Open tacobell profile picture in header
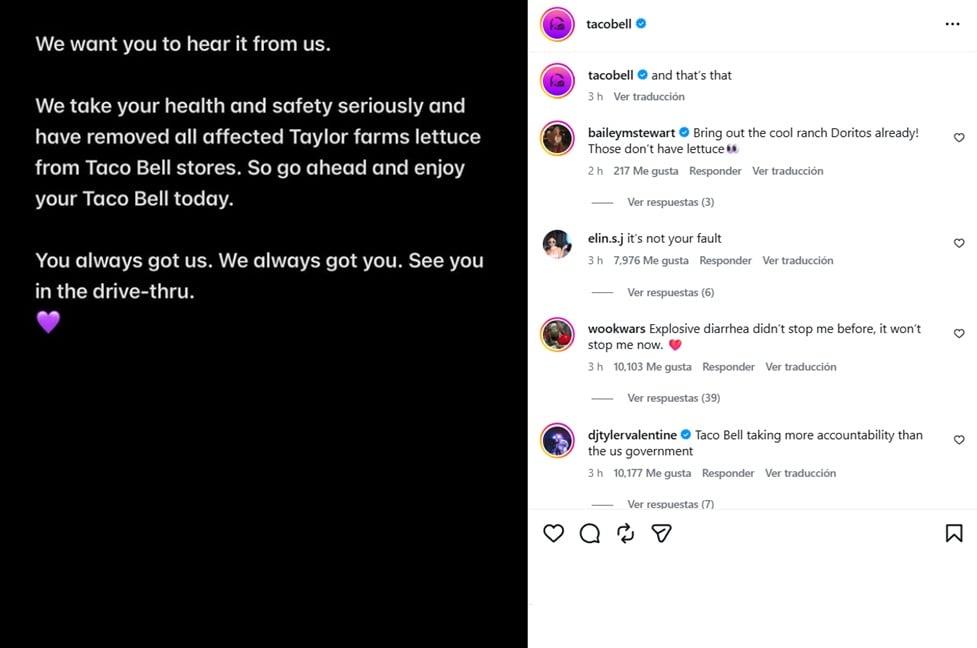Screen dimensions: 977x648 tap(557, 24)
